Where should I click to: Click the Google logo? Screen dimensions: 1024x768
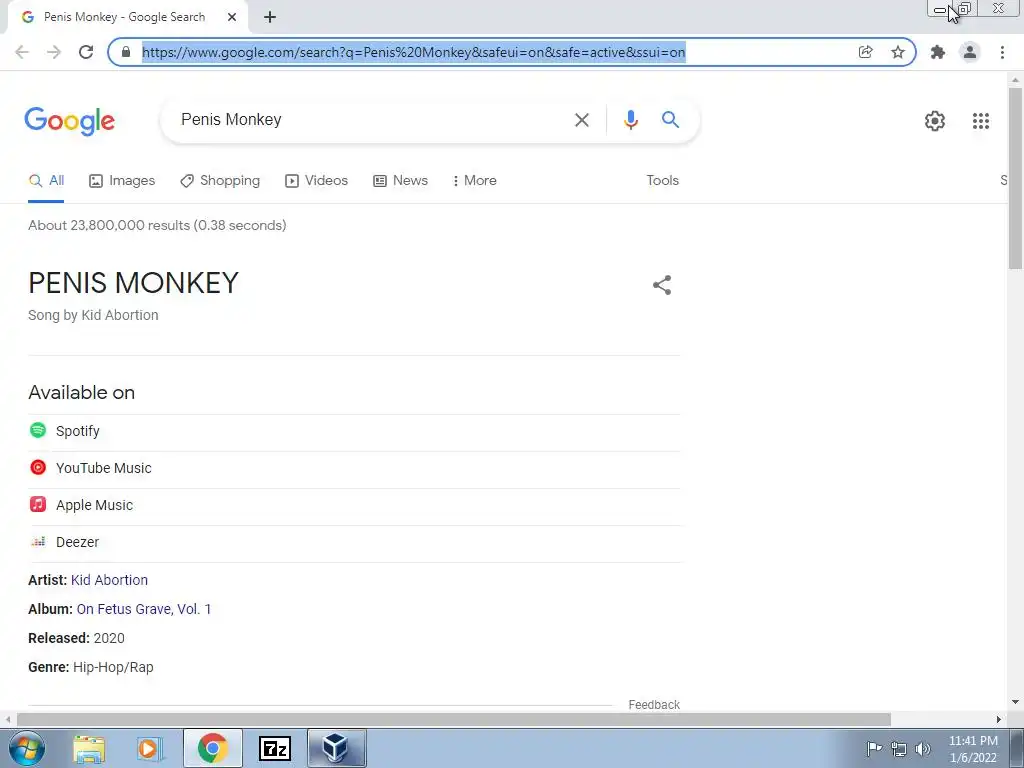point(69,121)
